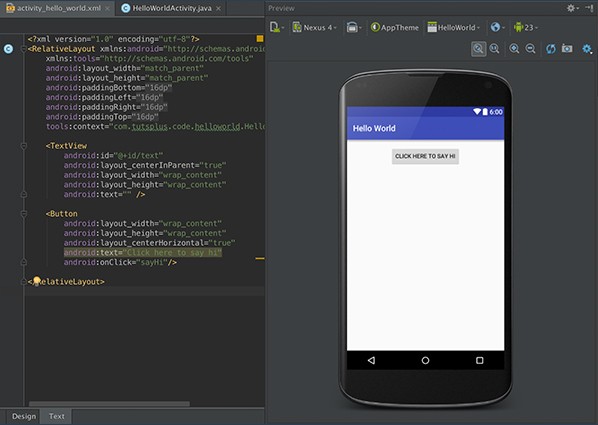This screenshot has width=598, height=425.
Task: Hide the Preview tool window
Action: pos(589,8)
